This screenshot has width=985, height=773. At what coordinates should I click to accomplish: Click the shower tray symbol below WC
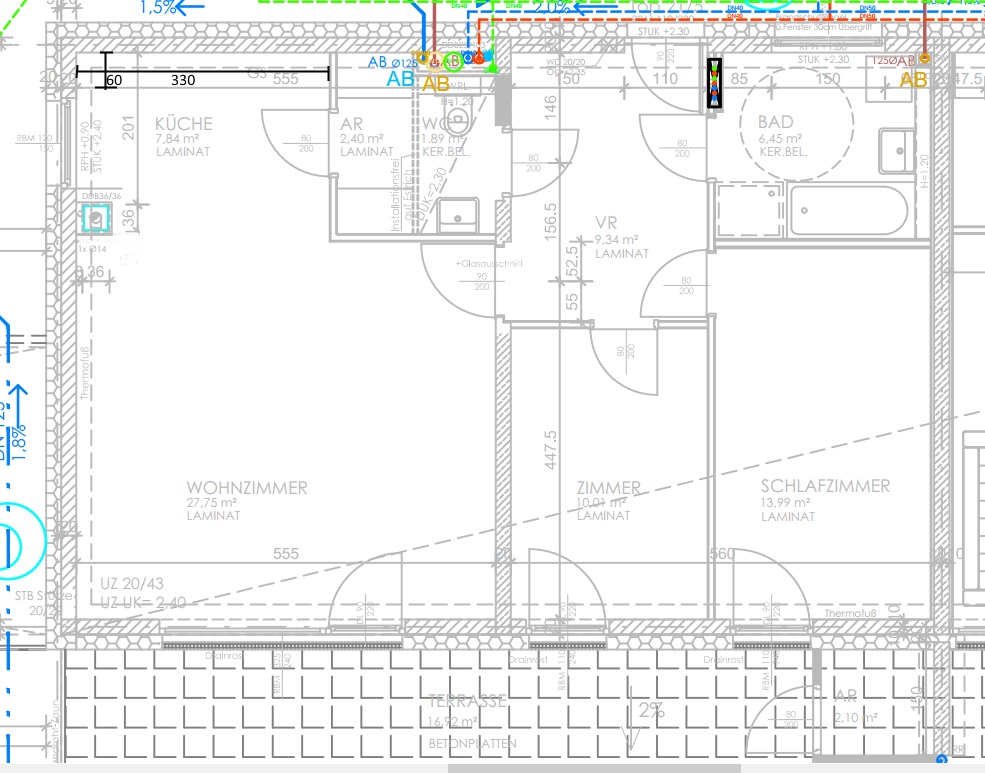[x=461, y=213]
